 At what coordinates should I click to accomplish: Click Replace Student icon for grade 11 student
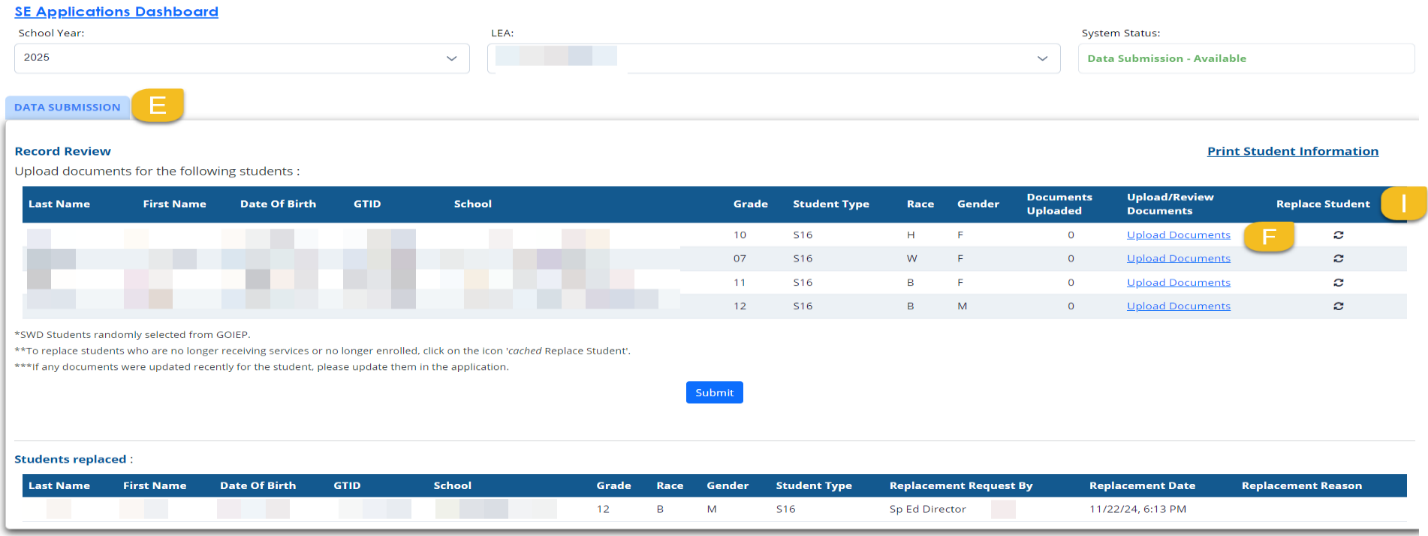click(1338, 282)
